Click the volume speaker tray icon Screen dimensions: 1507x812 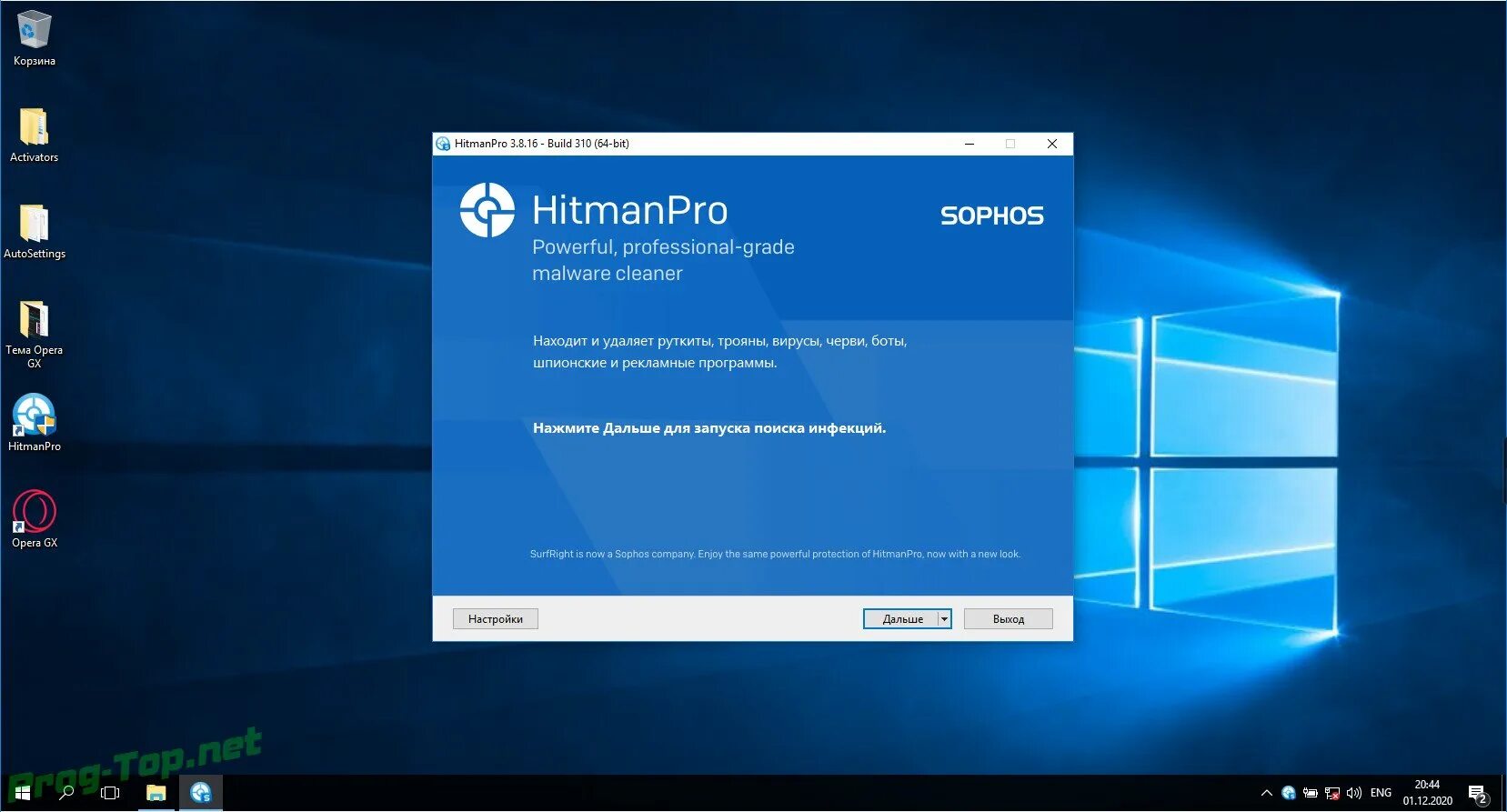click(x=1354, y=793)
